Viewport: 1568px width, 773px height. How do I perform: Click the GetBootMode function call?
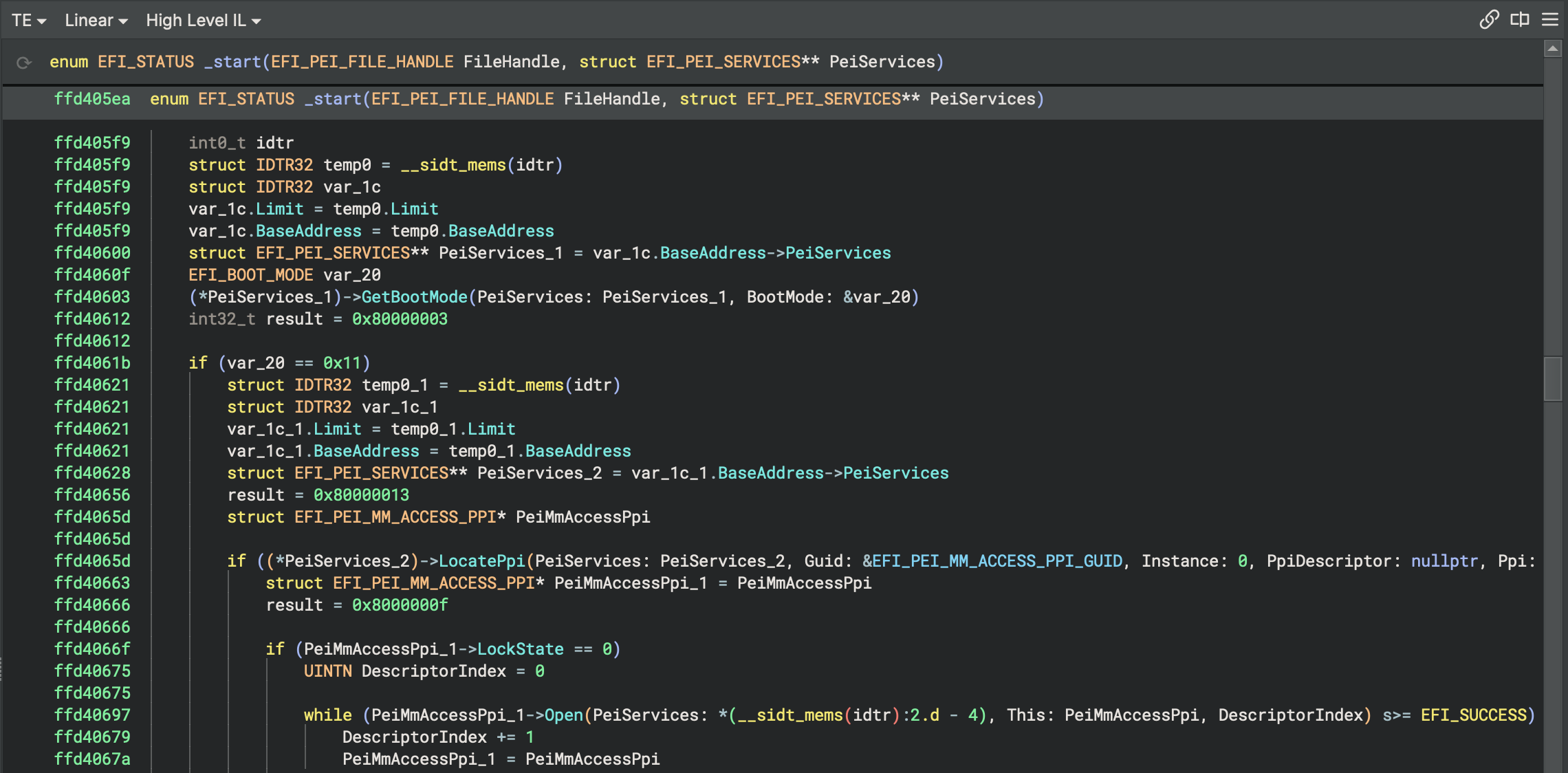click(414, 297)
